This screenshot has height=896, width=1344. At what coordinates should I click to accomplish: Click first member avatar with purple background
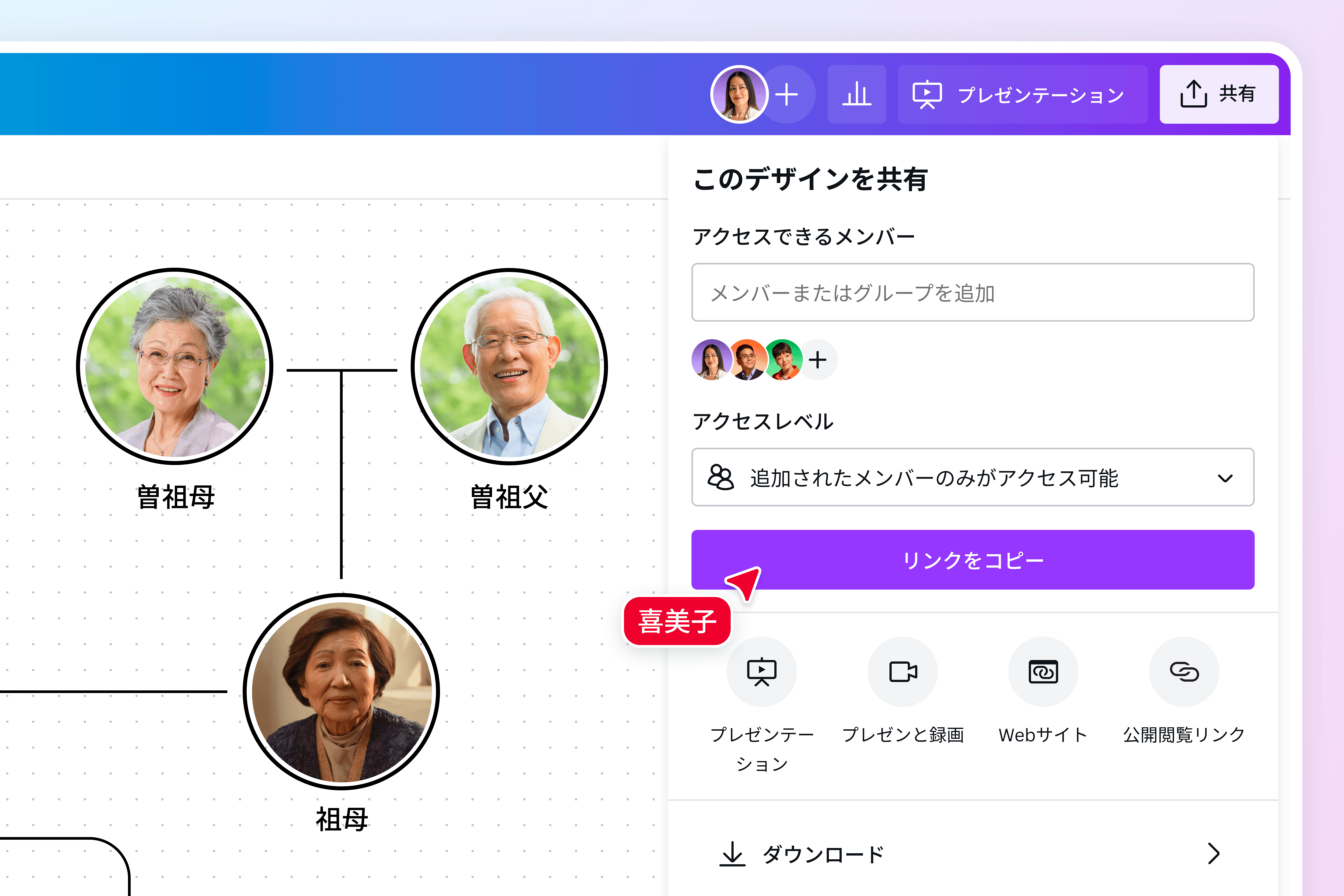[x=711, y=359]
